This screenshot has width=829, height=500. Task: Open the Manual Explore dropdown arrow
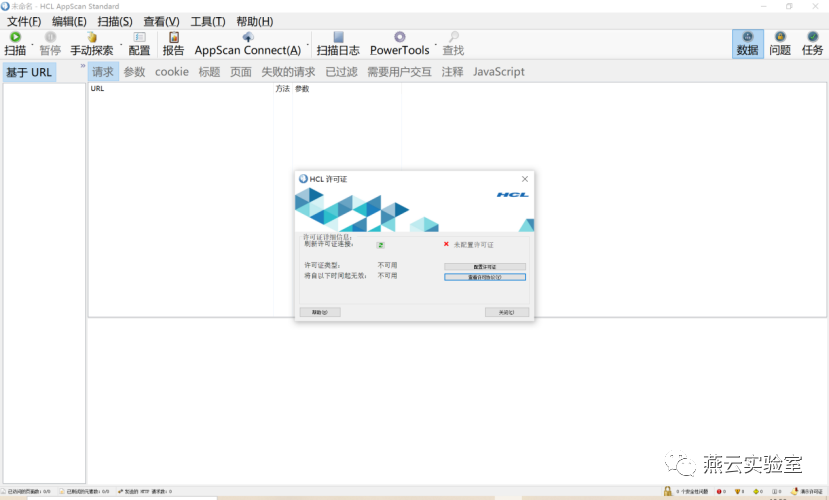click(121, 44)
